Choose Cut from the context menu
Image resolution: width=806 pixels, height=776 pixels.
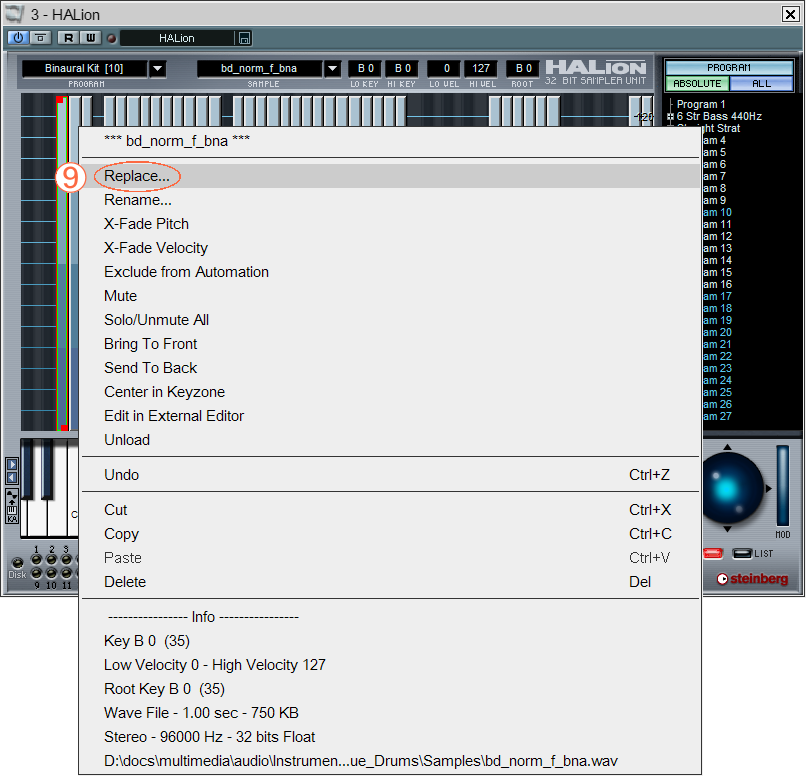(x=390, y=510)
